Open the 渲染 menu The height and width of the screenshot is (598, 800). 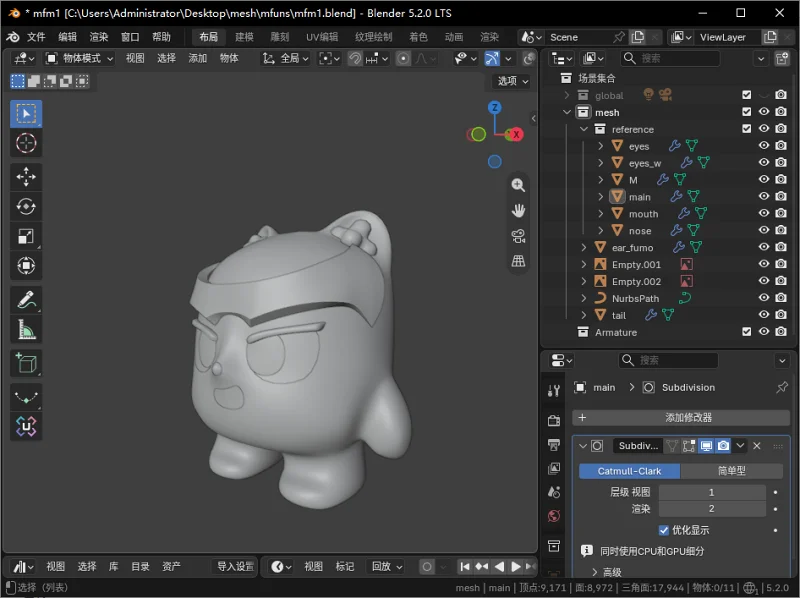(x=98, y=37)
